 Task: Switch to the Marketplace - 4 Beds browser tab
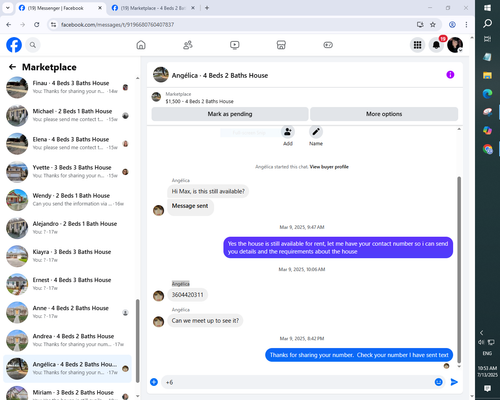pyautogui.click(x=153, y=8)
